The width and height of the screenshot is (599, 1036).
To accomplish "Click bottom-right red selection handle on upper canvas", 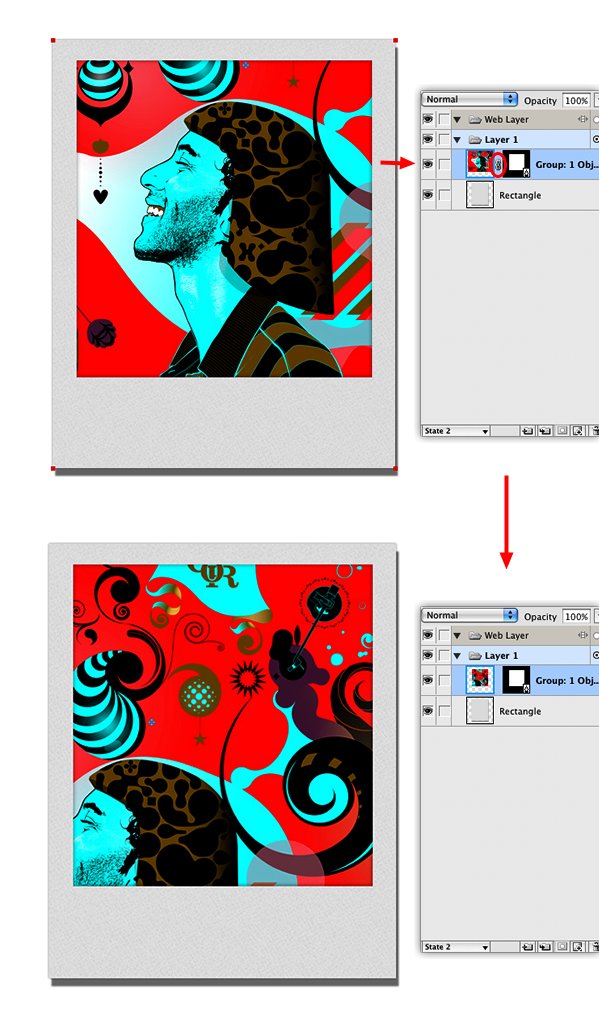I will point(395,468).
